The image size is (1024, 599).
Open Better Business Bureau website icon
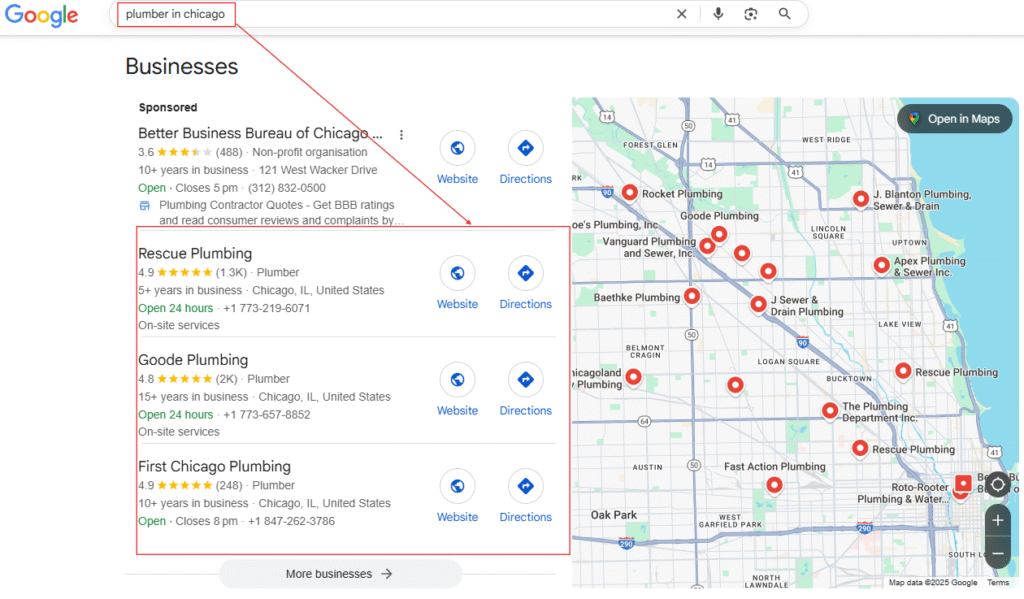click(x=457, y=148)
